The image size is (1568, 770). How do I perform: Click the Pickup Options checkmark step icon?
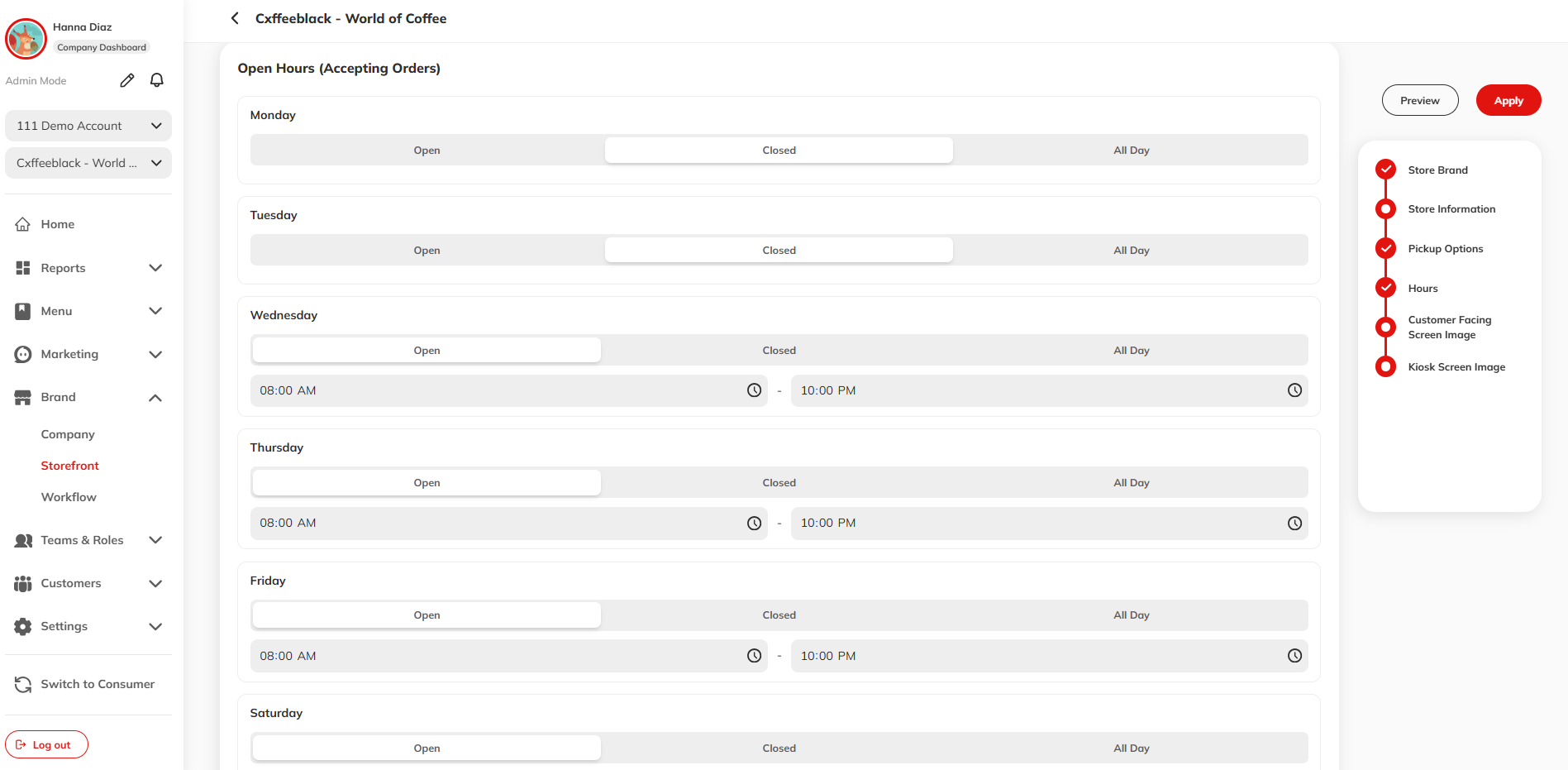point(1386,248)
